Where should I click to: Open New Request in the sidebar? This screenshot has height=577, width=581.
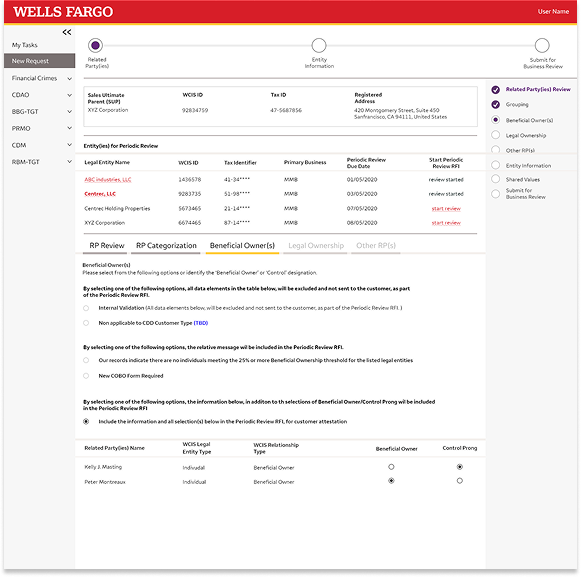40,61
